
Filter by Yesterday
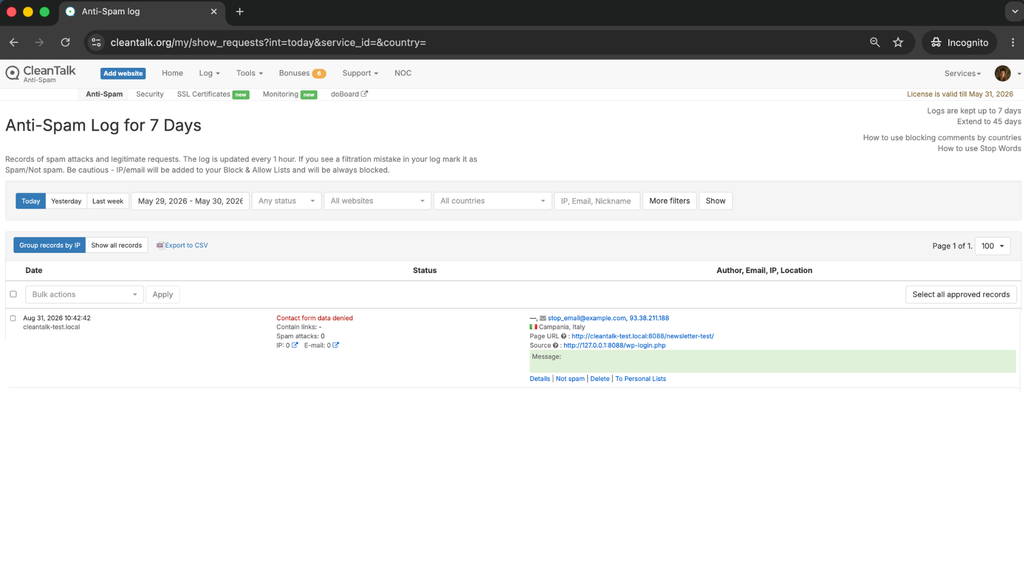(66, 201)
